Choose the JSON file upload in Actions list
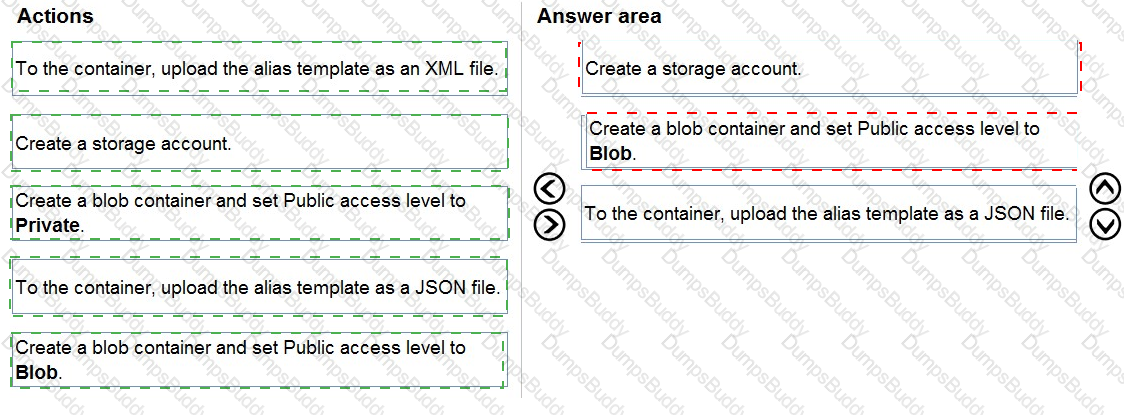 tap(259, 287)
